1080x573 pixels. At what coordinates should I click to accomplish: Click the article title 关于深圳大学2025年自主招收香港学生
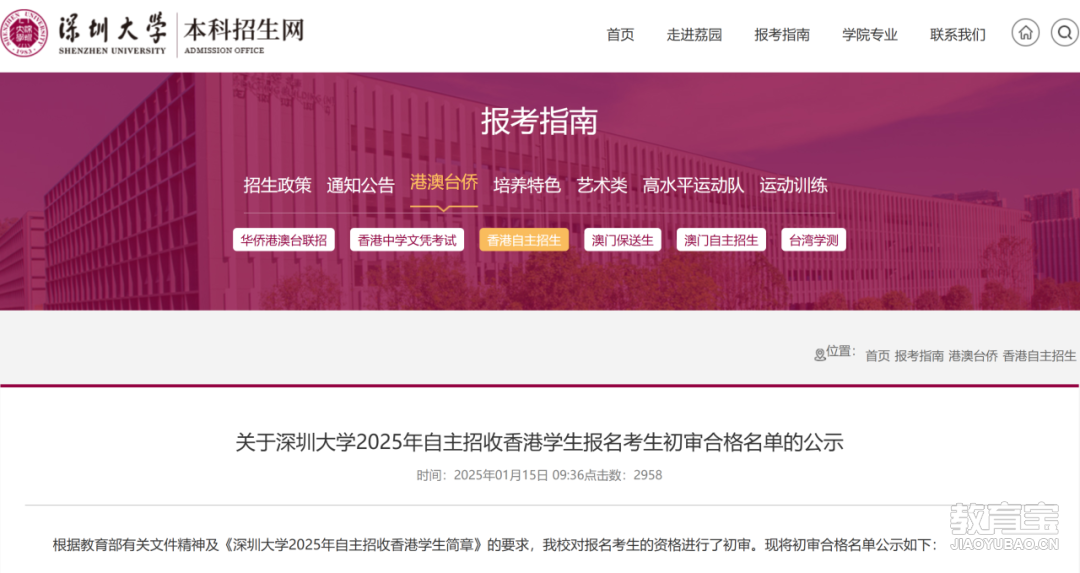click(x=539, y=441)
